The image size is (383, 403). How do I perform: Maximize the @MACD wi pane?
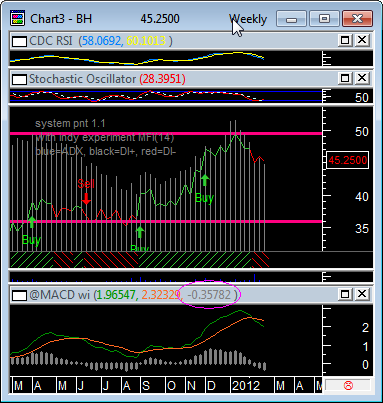click(x=345, y=294)
